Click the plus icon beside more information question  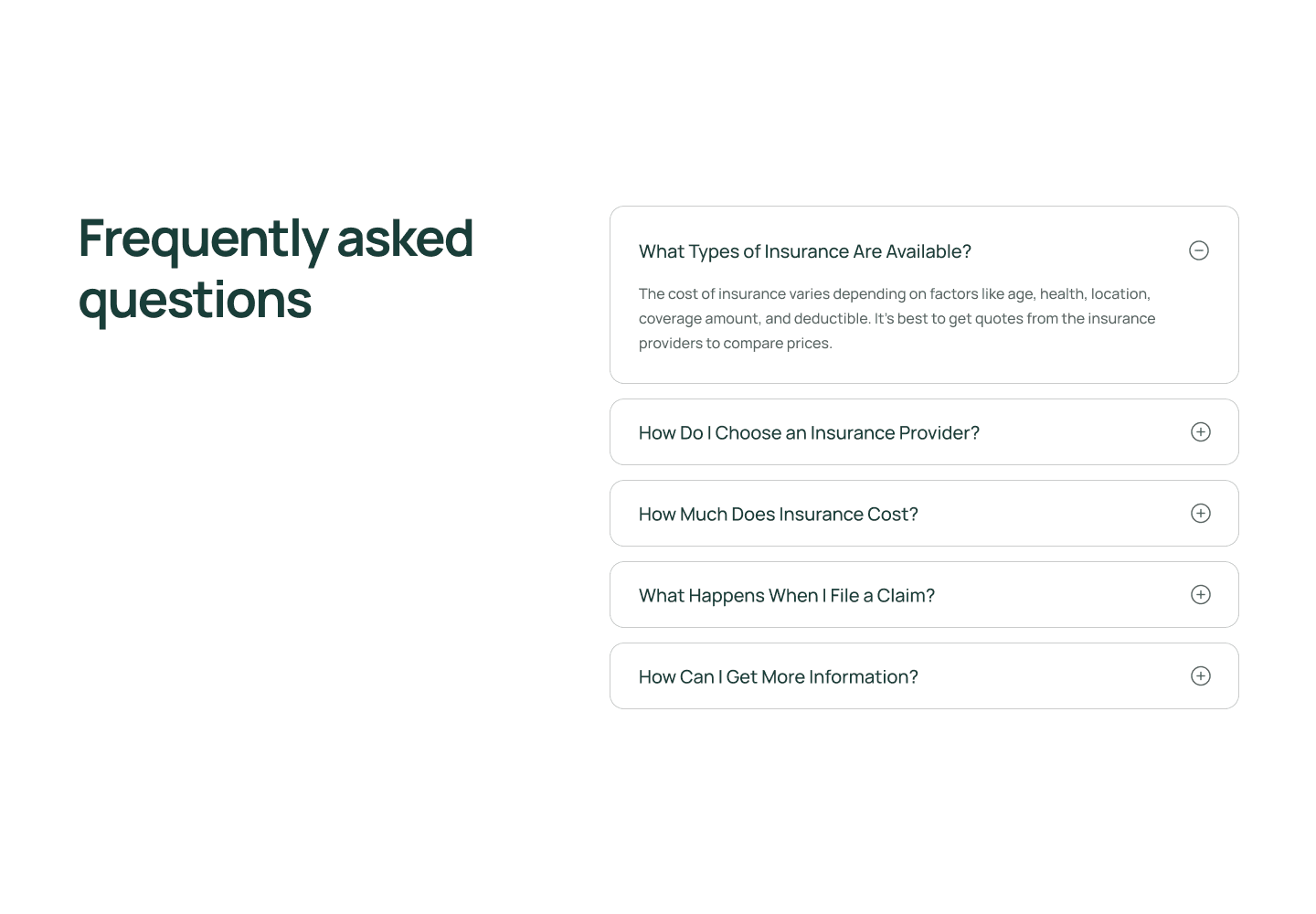pos(1200,675)
